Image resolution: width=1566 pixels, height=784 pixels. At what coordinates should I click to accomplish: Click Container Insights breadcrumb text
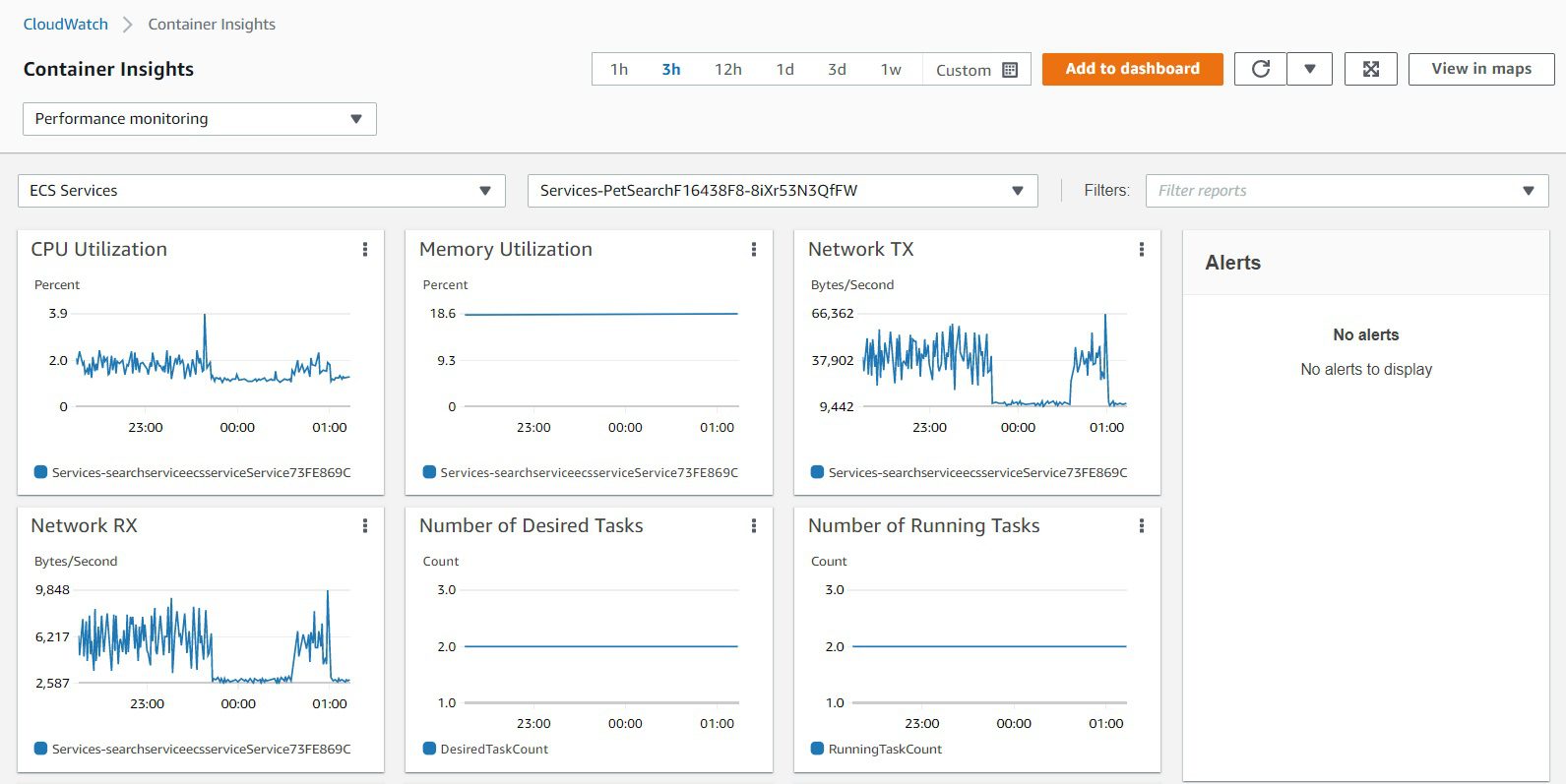[212, 25]
